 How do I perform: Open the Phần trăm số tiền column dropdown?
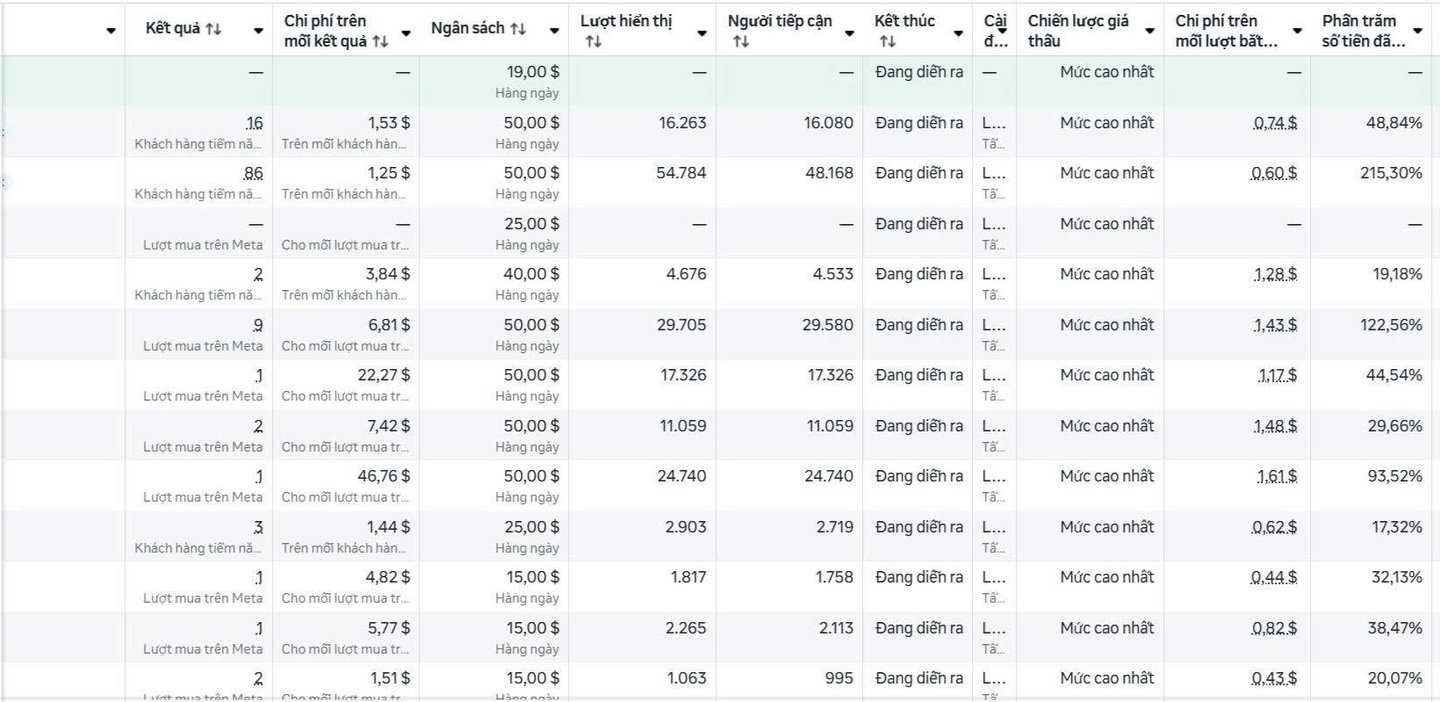[x=1418, y=33]
